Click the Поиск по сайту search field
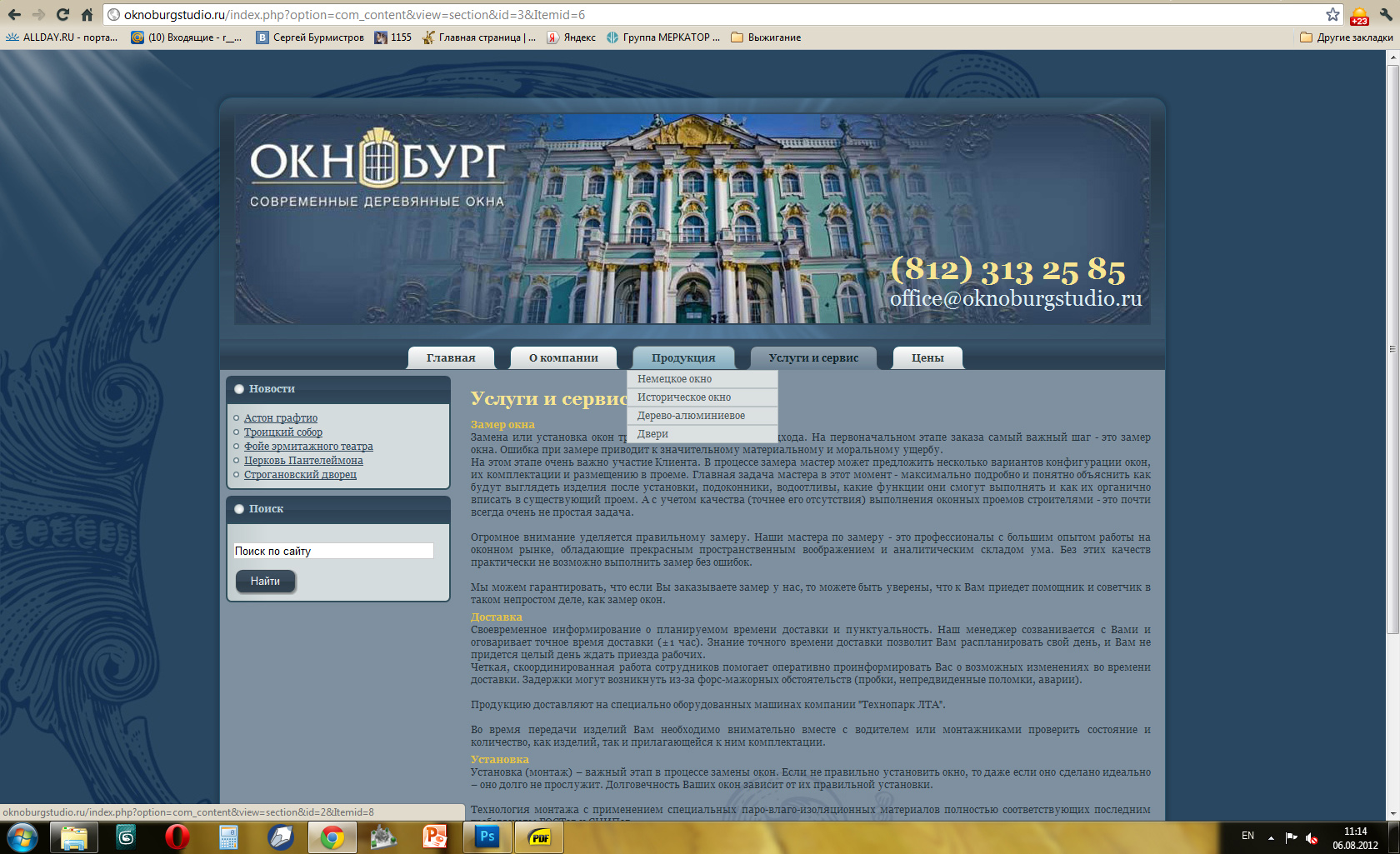 [x=333, y=551]
